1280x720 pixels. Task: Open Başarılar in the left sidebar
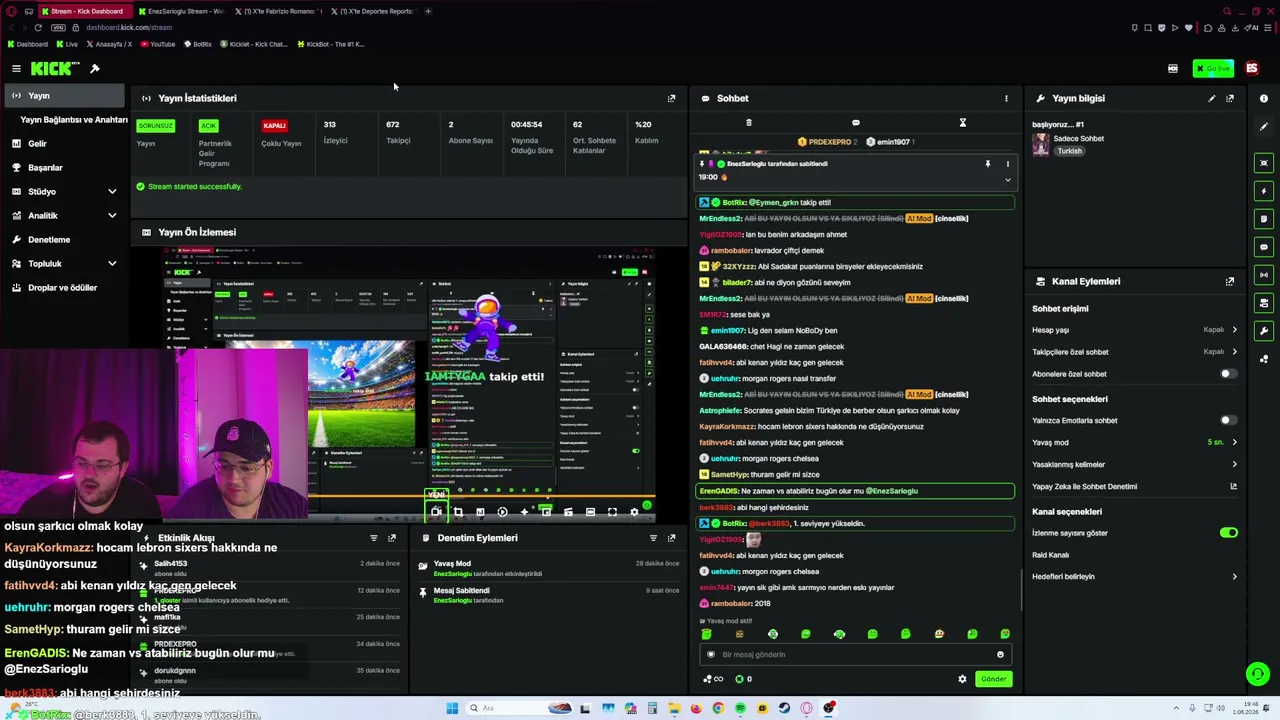(64, 168)
